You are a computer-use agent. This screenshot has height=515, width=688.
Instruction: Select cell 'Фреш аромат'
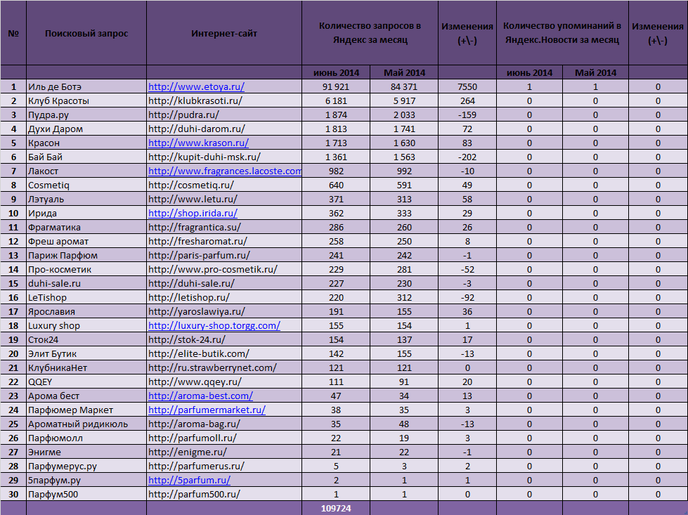click(86, 241)
